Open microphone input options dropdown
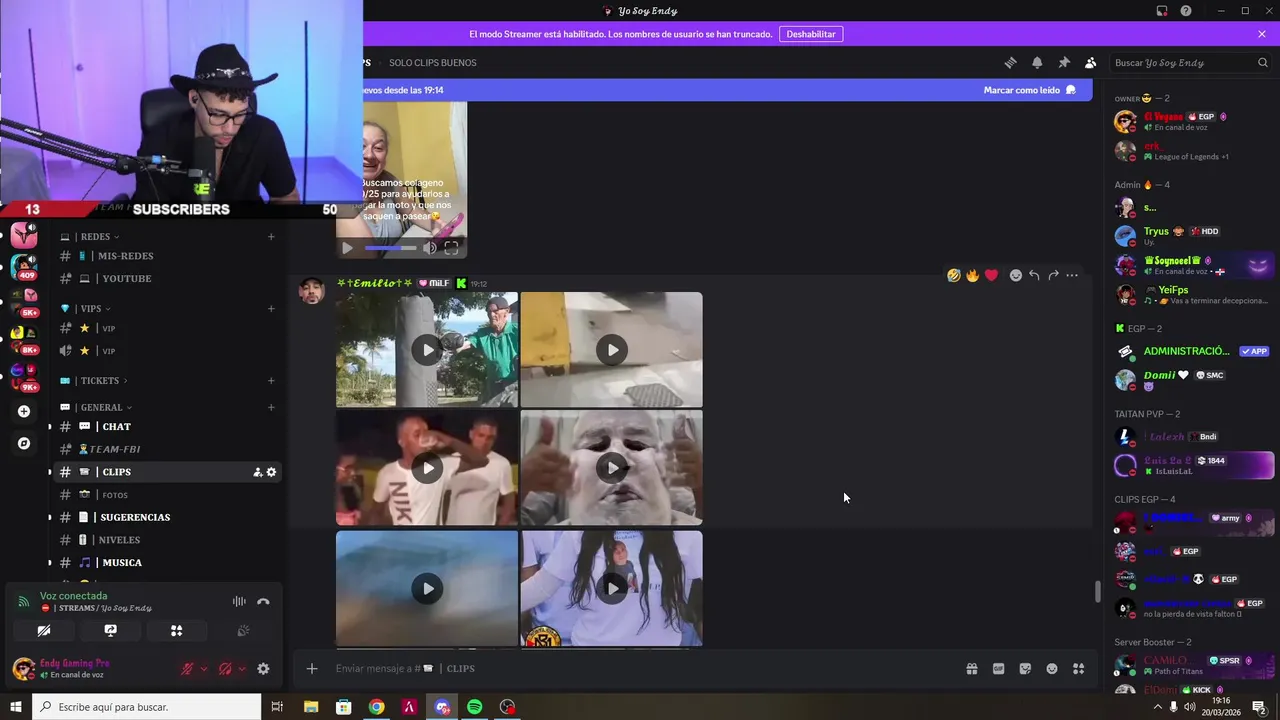This screenshot has width=1280, height=720. [x=204, y=669]
